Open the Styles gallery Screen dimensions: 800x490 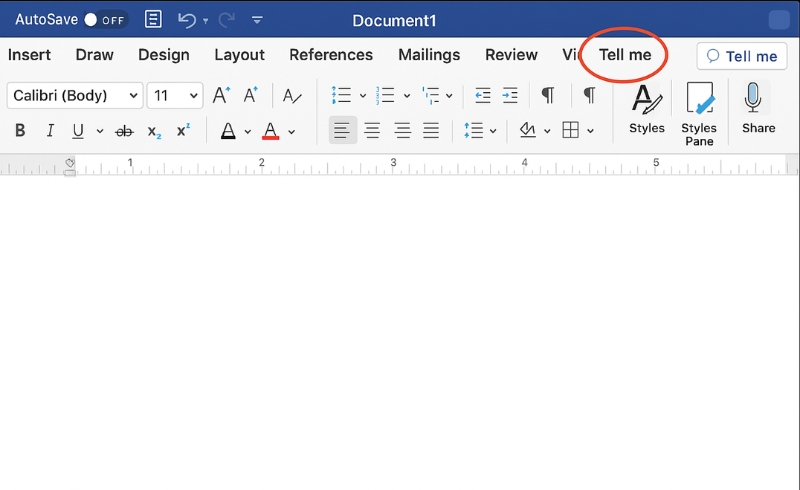(x=646, y=109)
